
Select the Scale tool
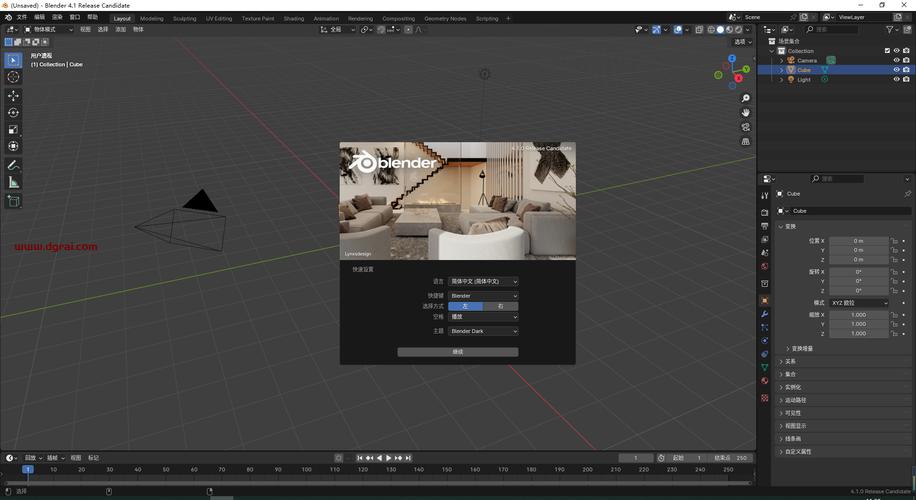[13, 129]
